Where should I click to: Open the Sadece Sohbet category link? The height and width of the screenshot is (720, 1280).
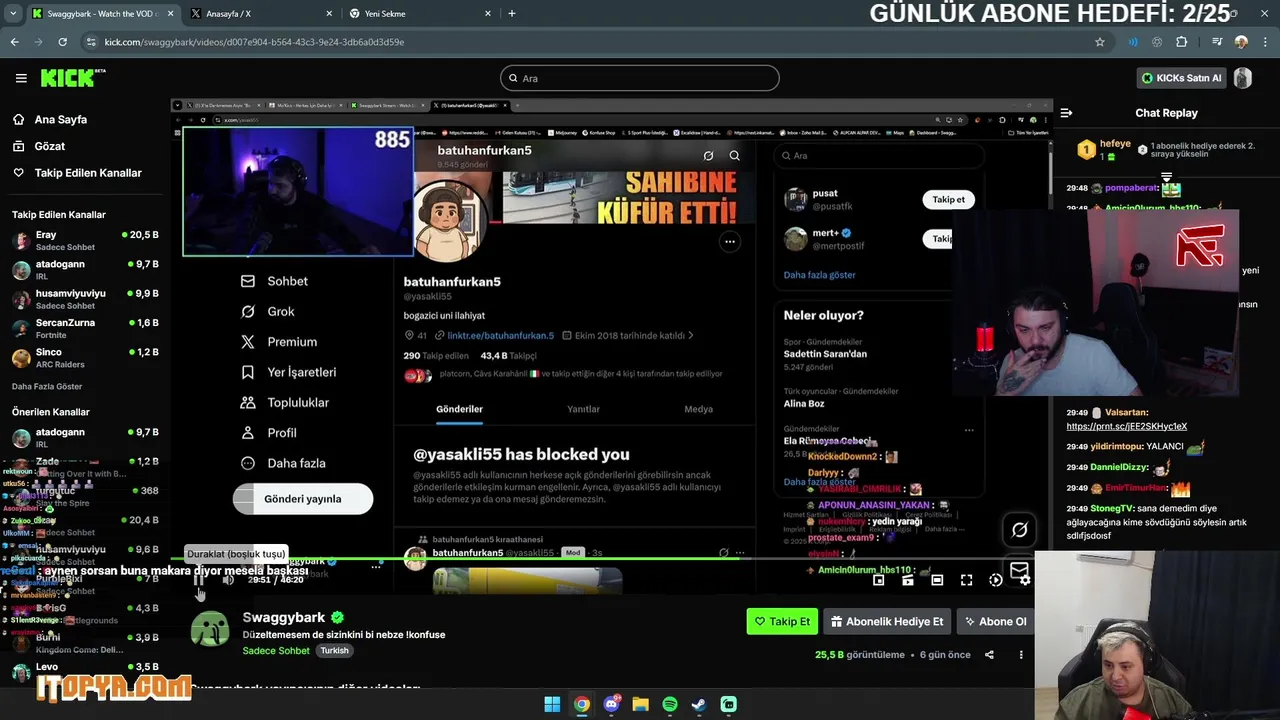(x=276, y=651)
